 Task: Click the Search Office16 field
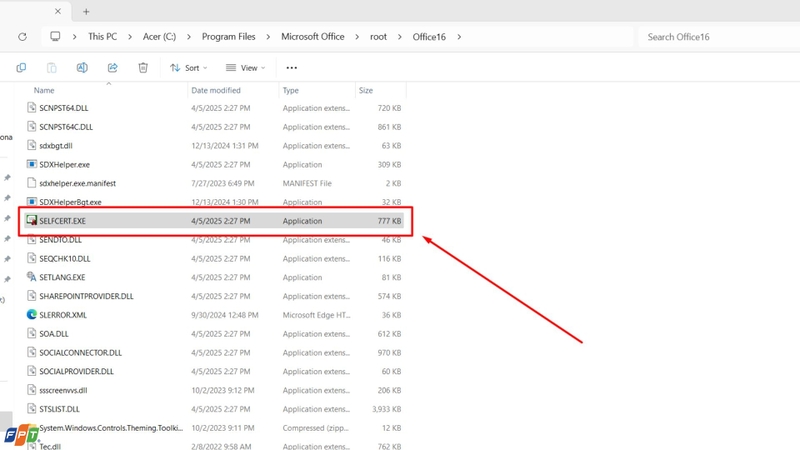718,37
